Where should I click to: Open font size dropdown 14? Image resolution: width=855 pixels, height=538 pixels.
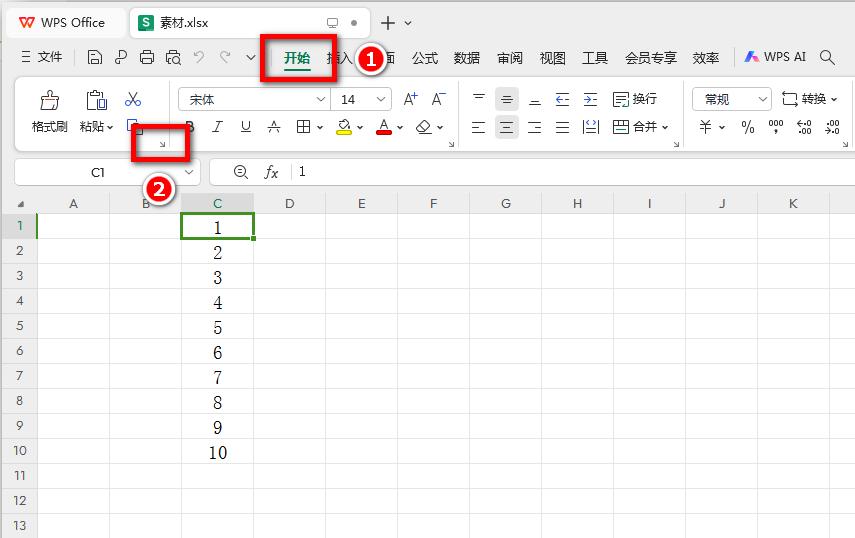pyautogui.click(x=381, y=99)
